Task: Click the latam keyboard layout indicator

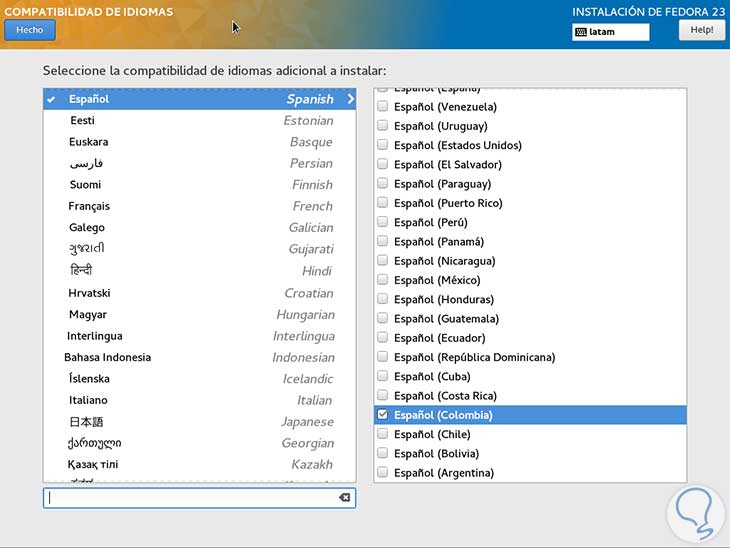Action: pyautogui.click(x=610, y=32)
